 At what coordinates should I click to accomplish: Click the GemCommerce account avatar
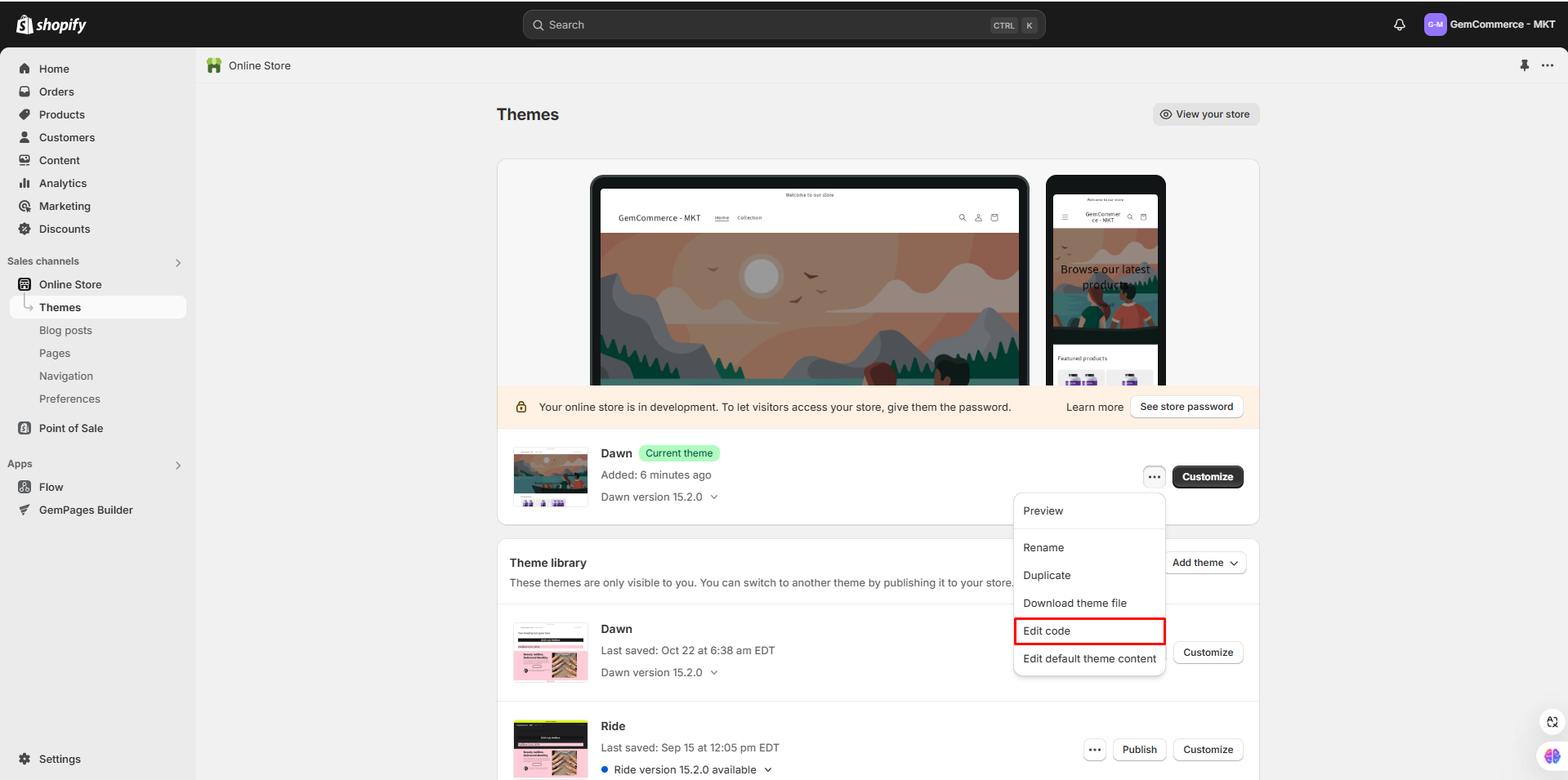coord(1435,25)
